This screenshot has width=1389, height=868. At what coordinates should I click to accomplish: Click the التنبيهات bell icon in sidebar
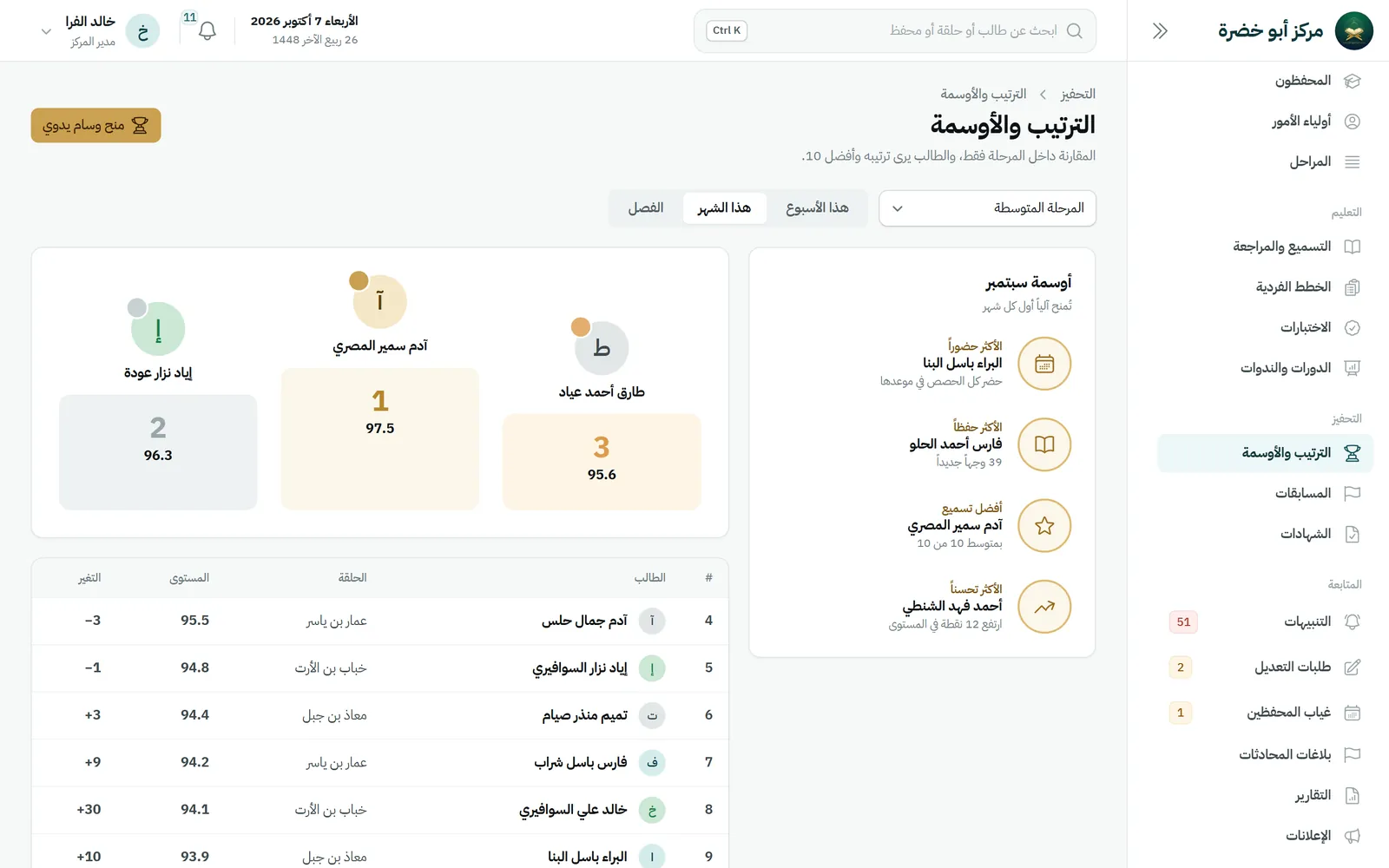click(x=1352, y=621)
